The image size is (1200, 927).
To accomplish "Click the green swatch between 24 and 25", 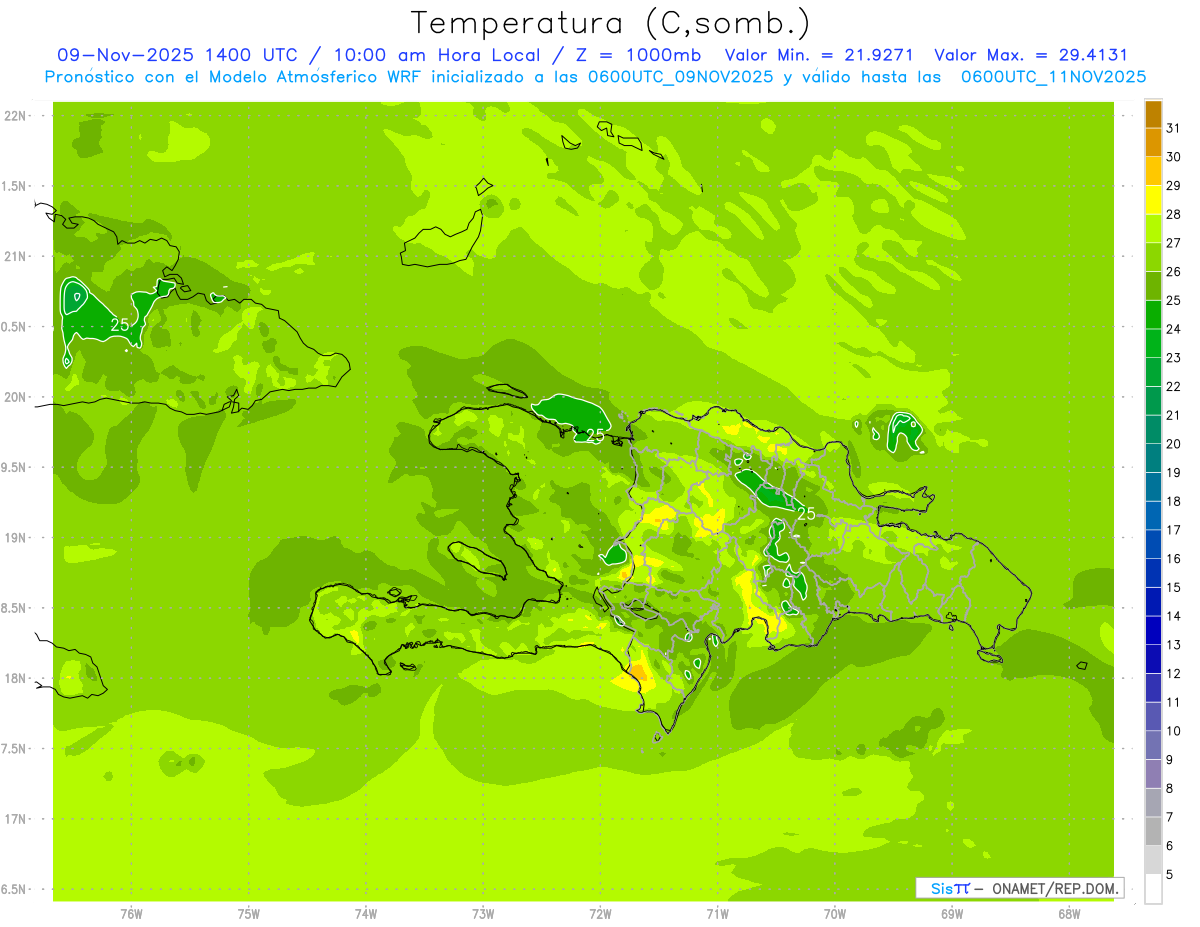I will [x=1153, y=315].
